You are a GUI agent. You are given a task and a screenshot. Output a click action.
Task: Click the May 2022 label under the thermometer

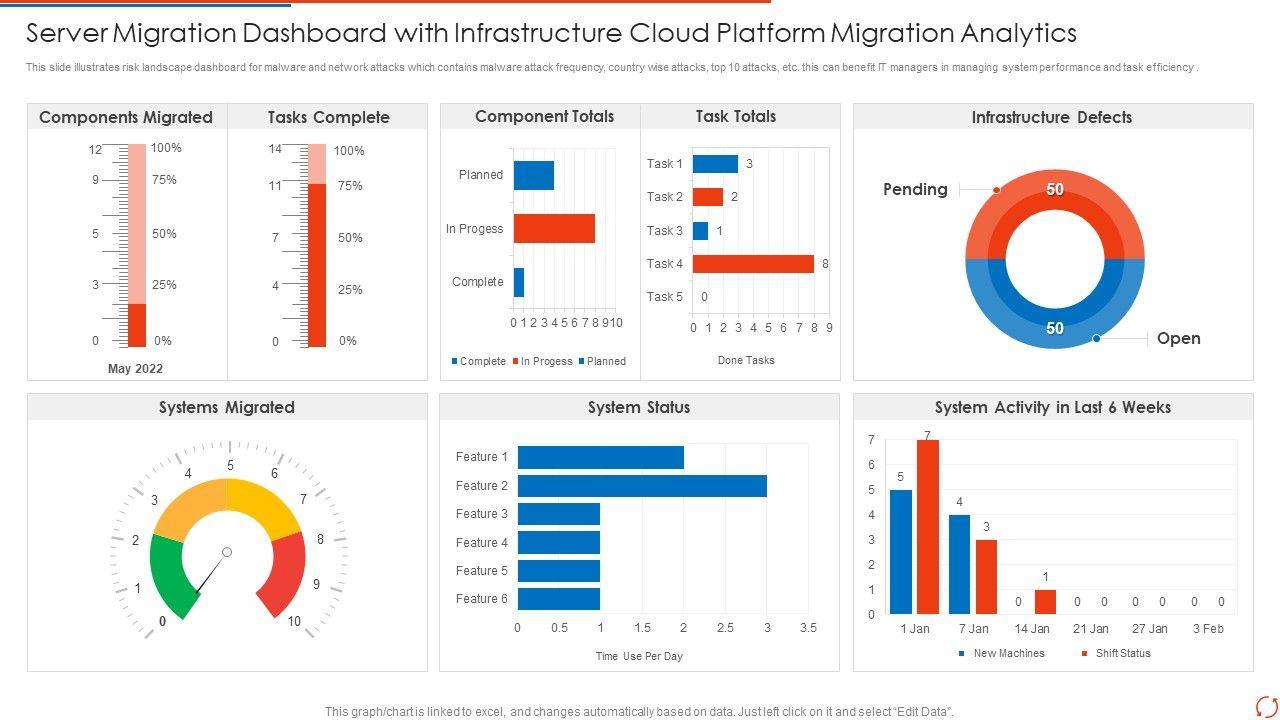pos(135,369)
